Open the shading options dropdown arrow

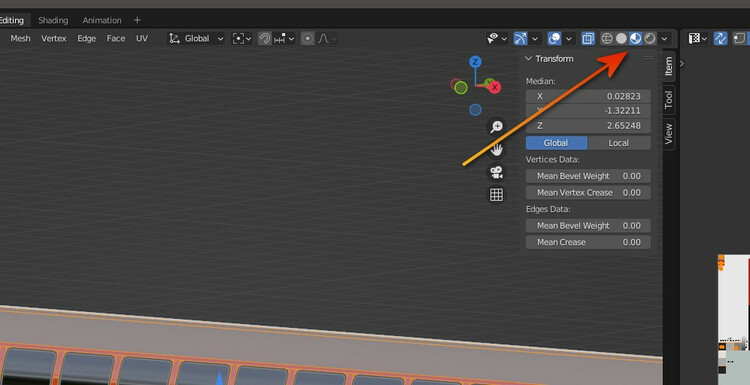(664, 39)
